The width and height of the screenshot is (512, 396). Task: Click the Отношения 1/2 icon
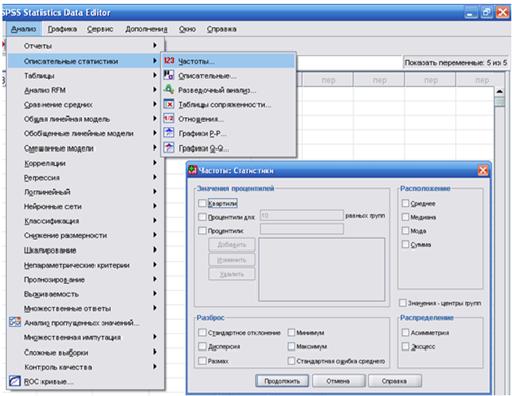pos(169,119)
